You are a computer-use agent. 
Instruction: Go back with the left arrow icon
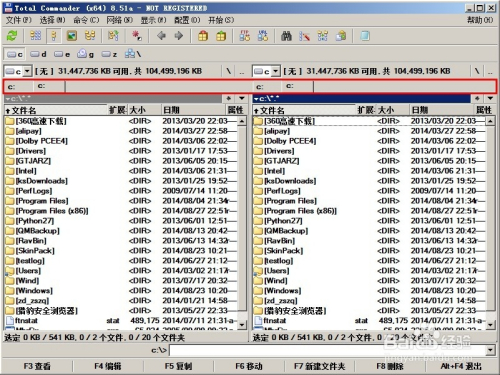(161, 36)
